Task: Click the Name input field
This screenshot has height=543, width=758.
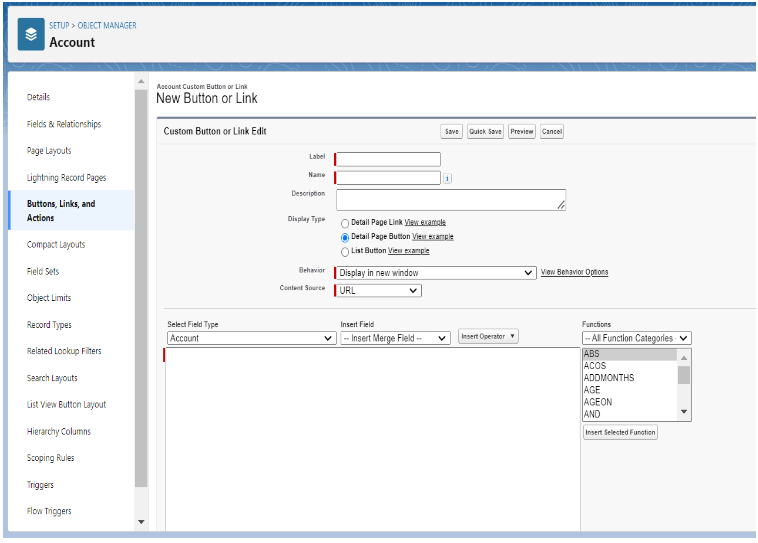Action: [388, 177]
